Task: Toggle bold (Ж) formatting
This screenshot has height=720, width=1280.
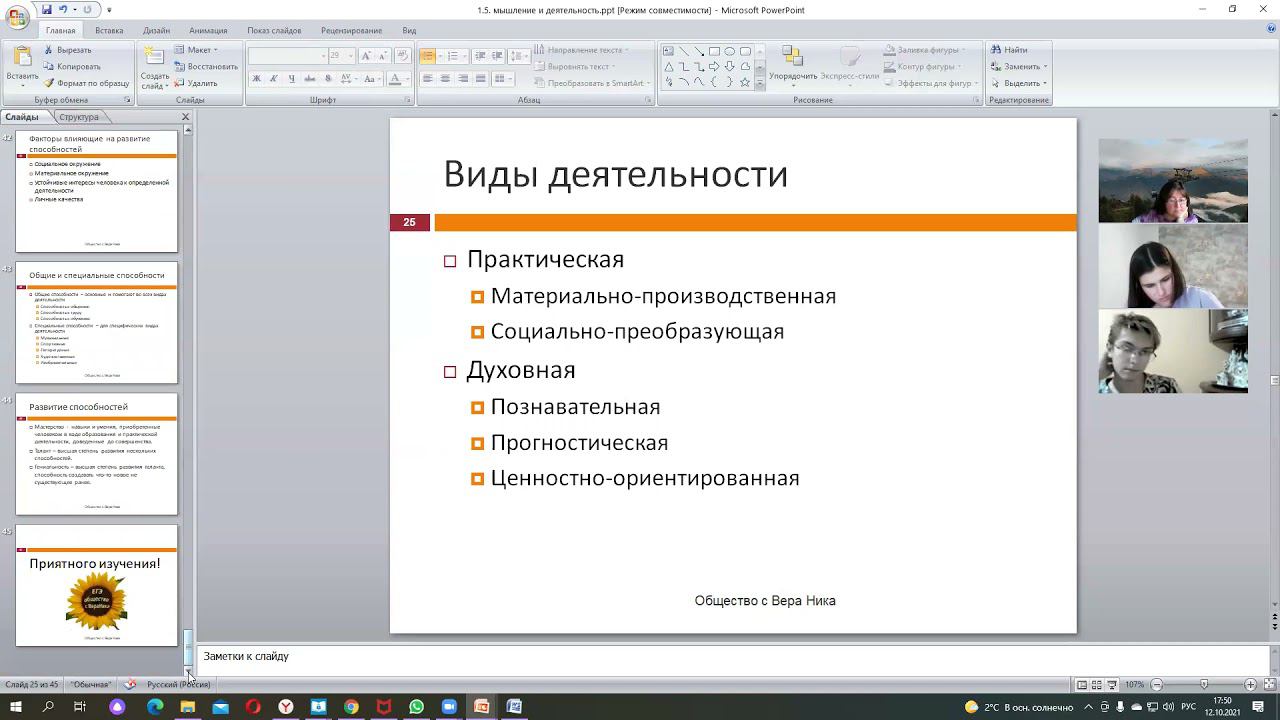Action: [x=256, y=79]
